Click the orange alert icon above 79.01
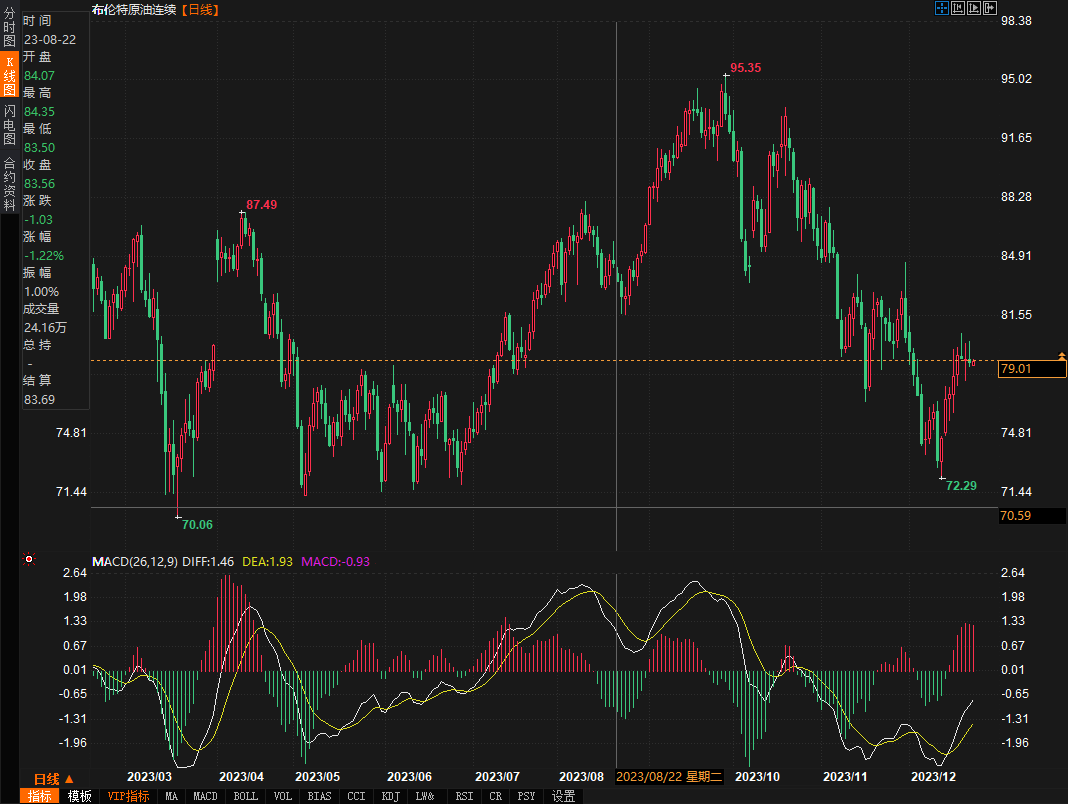This screenshot has height=804, width=1068. (1061, 356)
